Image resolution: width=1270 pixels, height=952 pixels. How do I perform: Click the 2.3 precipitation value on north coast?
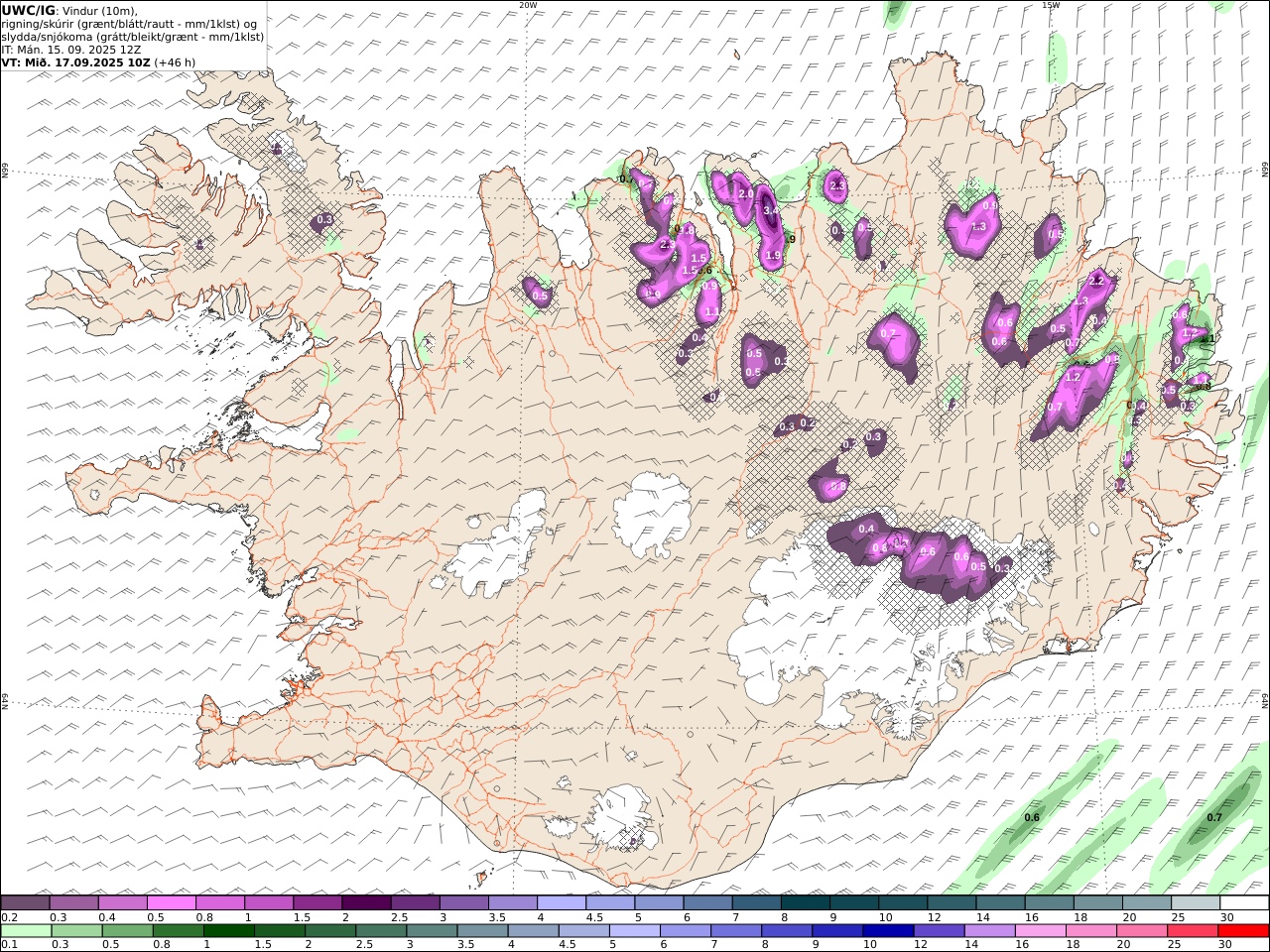[x=836, y=185]
